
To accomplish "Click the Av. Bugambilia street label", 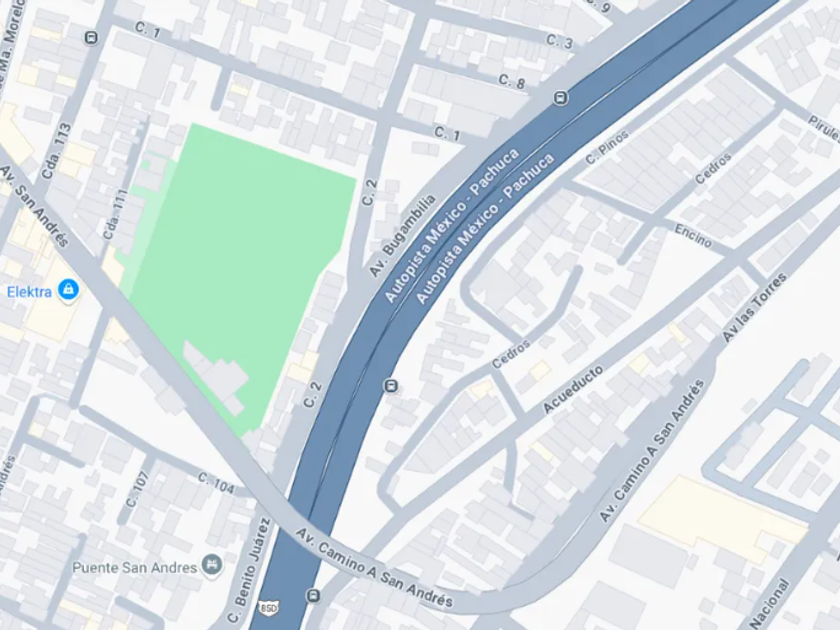I will coord(402,236).
